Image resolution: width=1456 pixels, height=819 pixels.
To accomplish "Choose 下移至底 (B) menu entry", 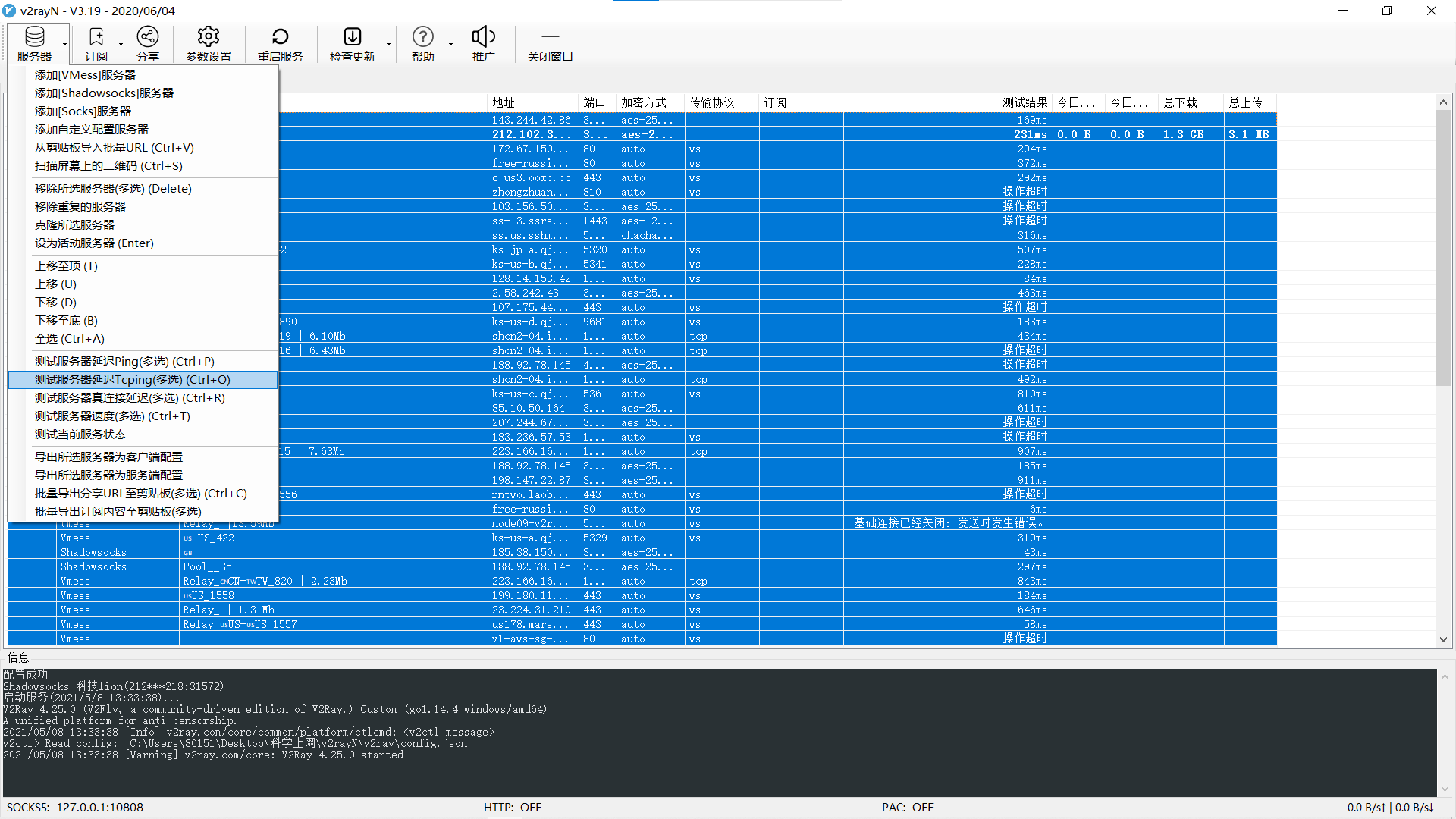I will 143,320.
